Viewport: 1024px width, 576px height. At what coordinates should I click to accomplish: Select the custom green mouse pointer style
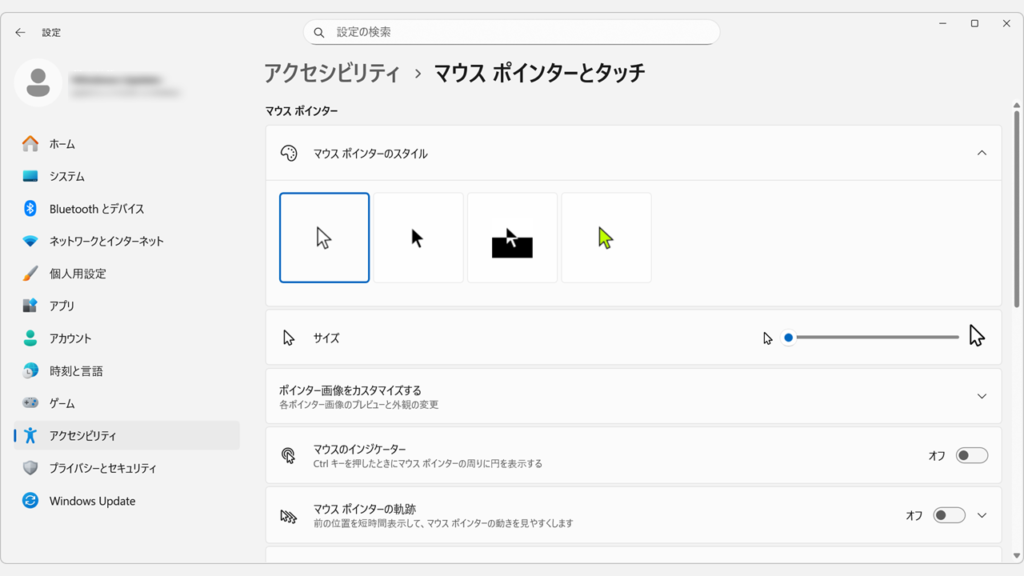coord(606,237)
